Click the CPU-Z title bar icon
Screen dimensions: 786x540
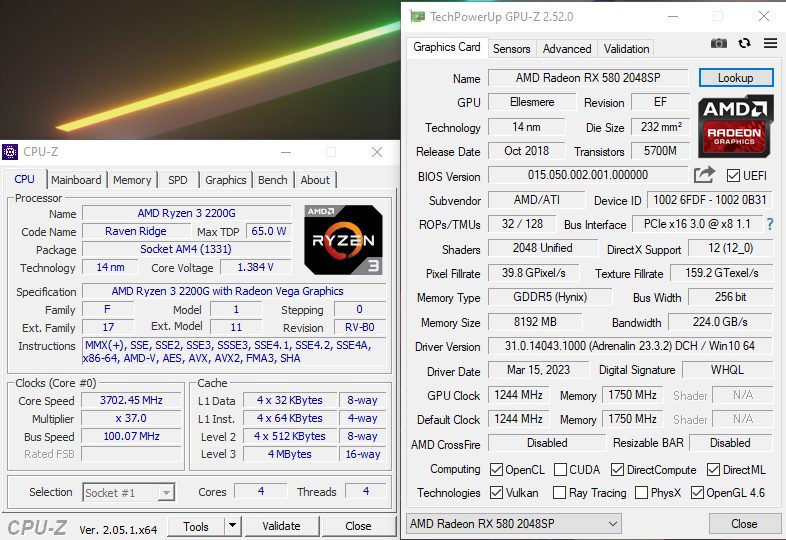point(10,151)
